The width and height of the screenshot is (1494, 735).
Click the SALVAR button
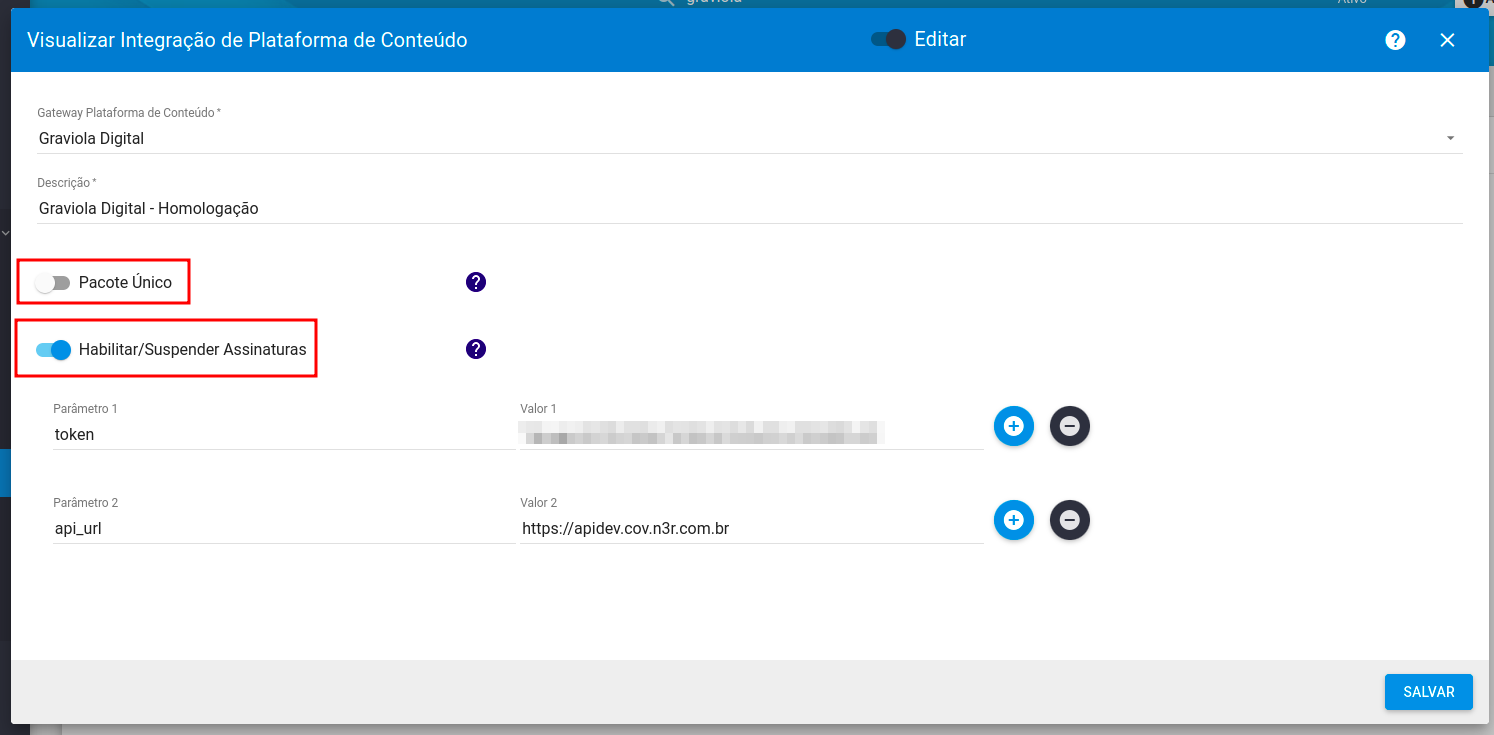coord(1428,692)
